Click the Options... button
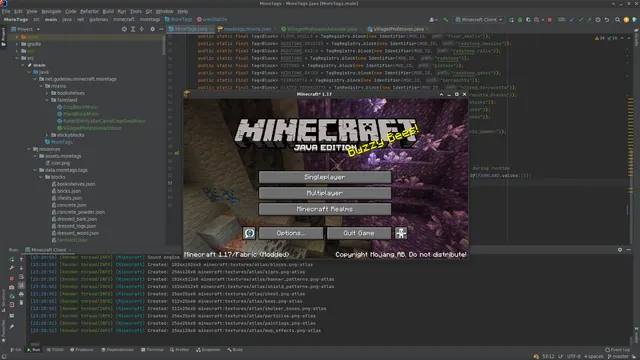Image resolution: width=640 pixels, height=360 pixels. pos(291,233)
